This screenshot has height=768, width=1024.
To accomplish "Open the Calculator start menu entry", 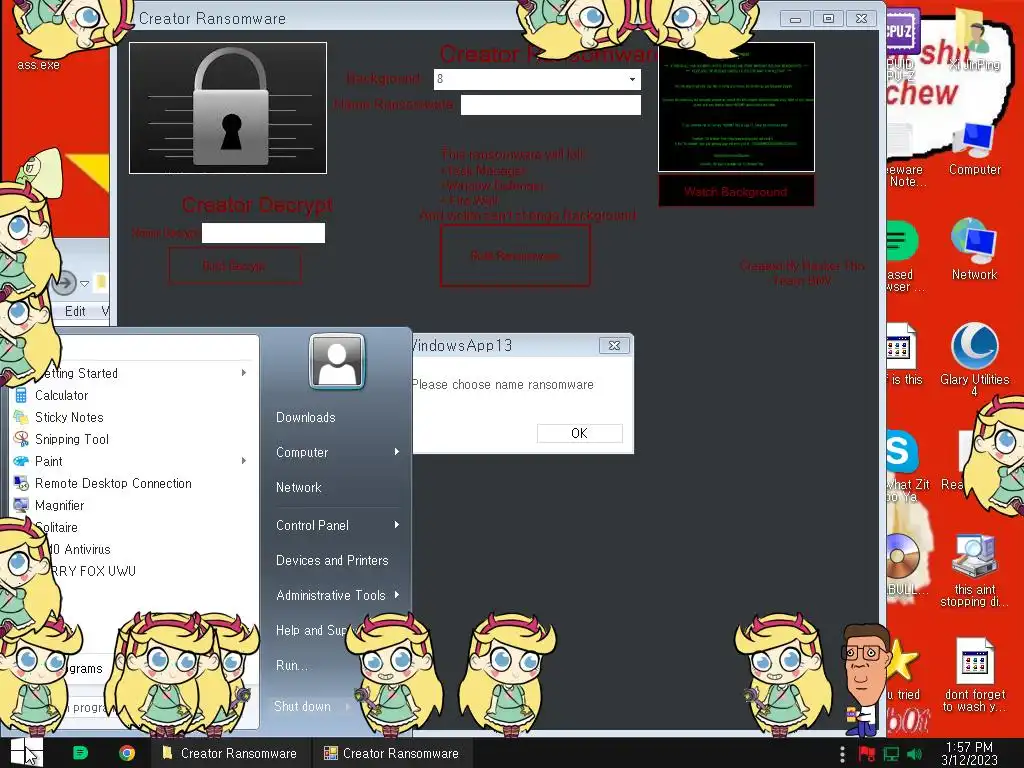I will point(61,395).
